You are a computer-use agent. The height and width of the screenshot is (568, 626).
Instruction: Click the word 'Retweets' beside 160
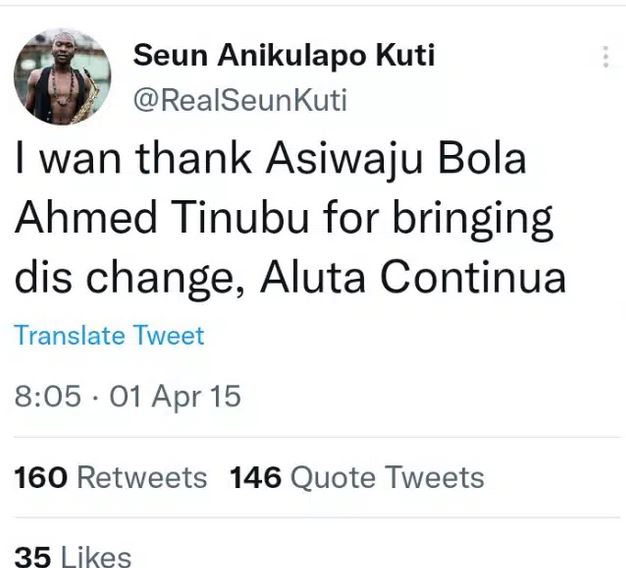pyautogui.click(x=142, y=477)
